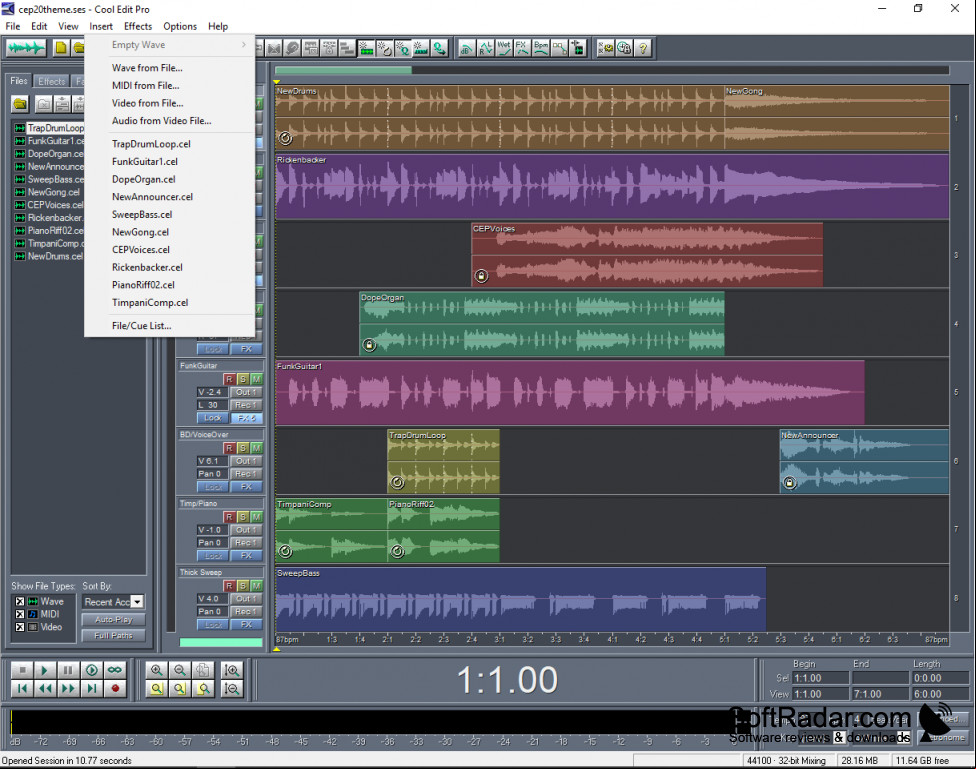Click the Close File icon in Files panel
Image resolution: width=976 pixels, height=769 pixels.
point(44,104)
